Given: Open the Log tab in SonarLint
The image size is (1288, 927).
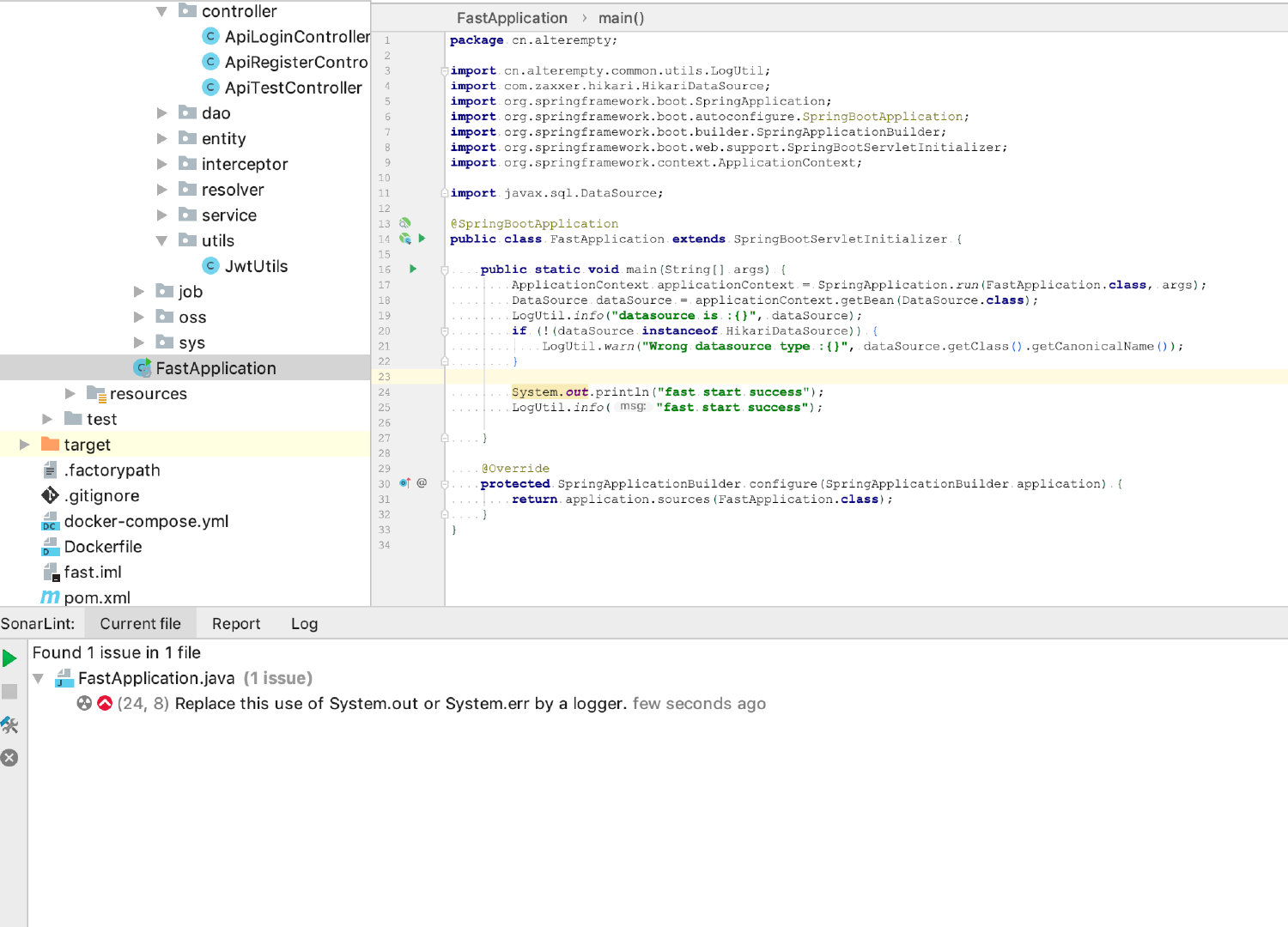Looking at the screenshot, I should [x=304, y=624].
